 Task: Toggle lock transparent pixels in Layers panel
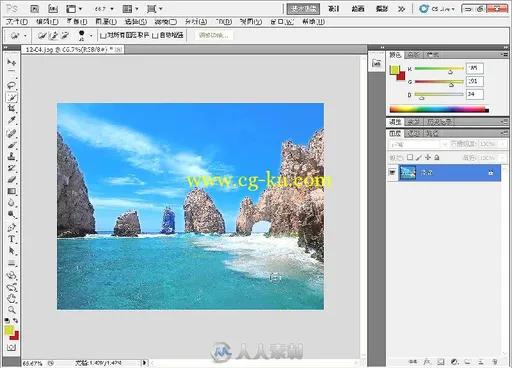(410, 157)
